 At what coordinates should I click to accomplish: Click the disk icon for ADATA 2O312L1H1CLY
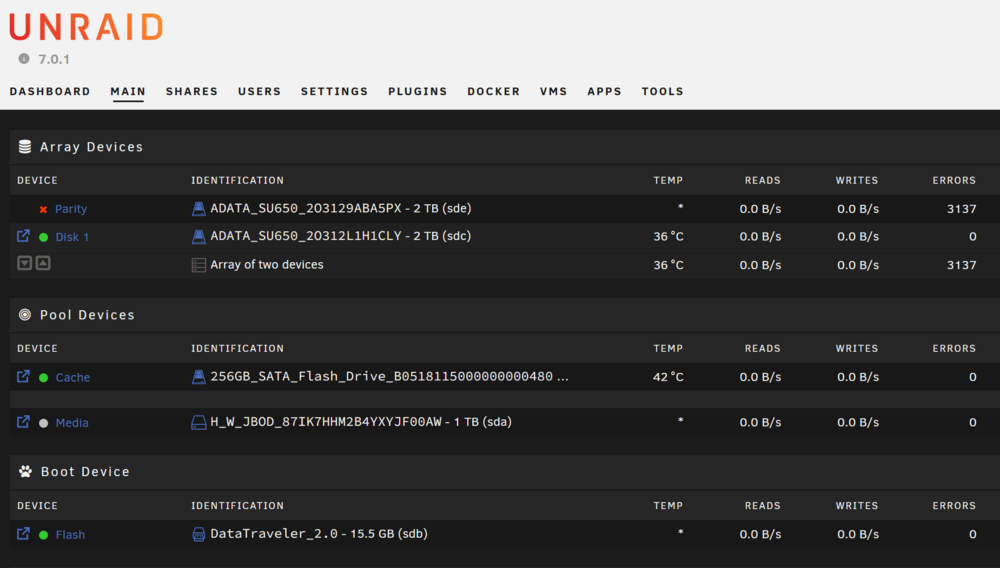199,237
